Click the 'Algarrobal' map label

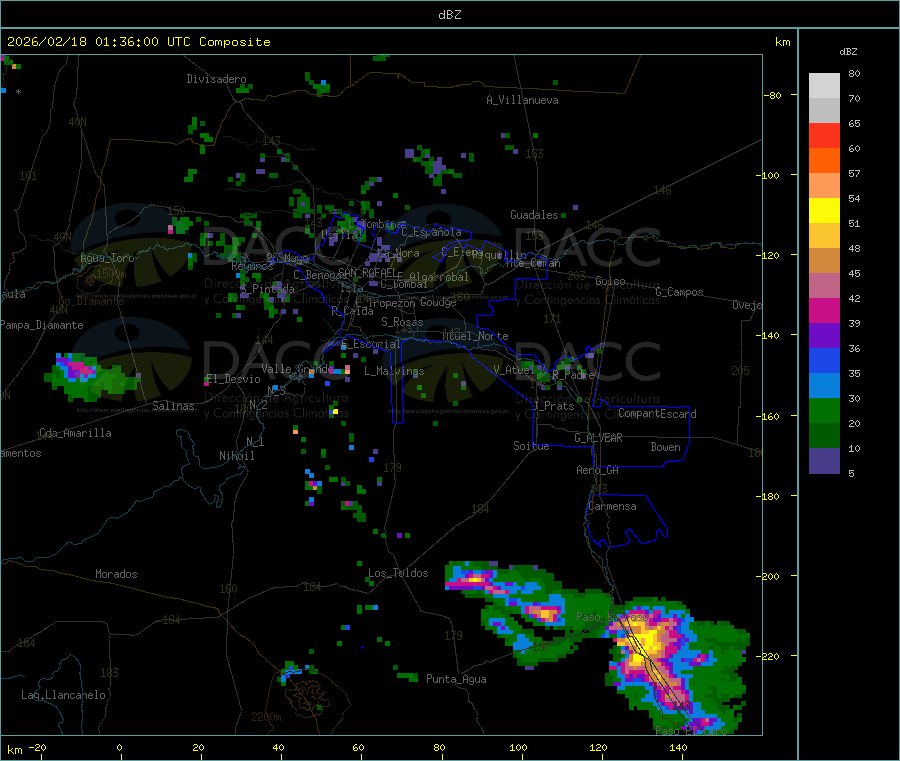[x=439, y=277]
